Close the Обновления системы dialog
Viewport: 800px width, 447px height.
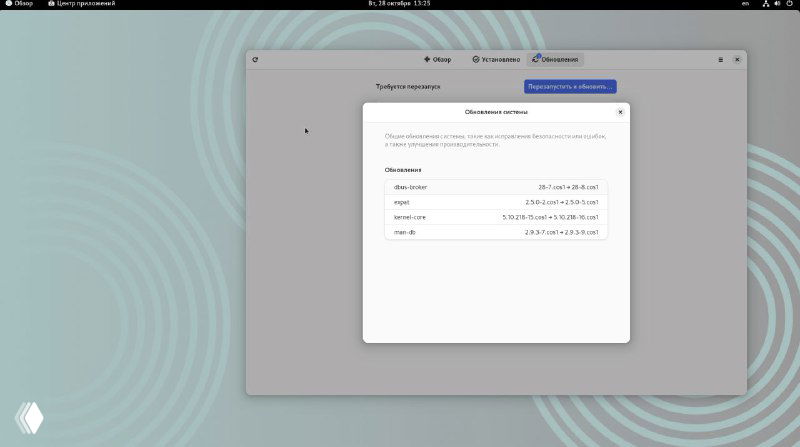tap(620, 112)
